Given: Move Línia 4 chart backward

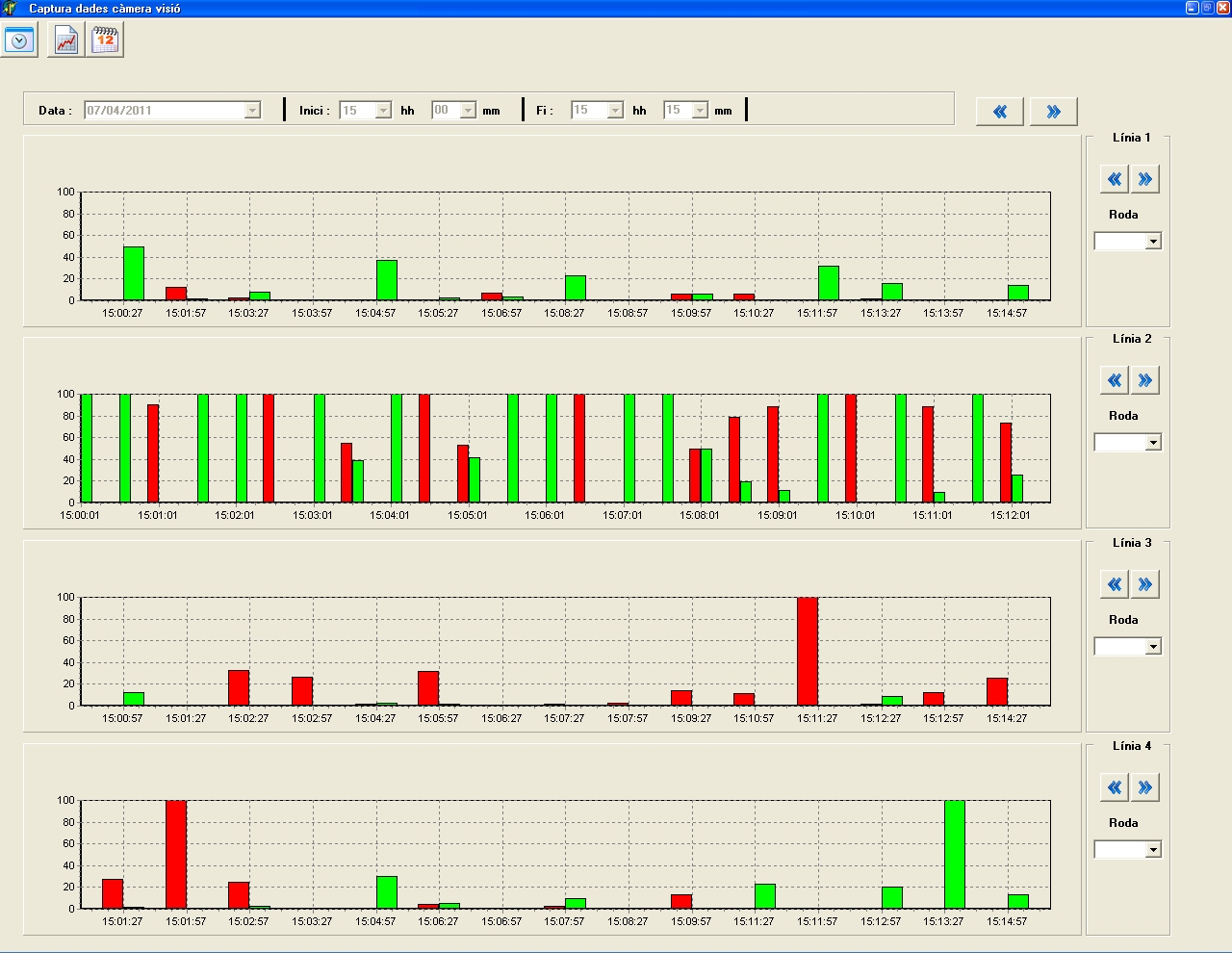Looking at the screenshot, I should point(1115,787).
